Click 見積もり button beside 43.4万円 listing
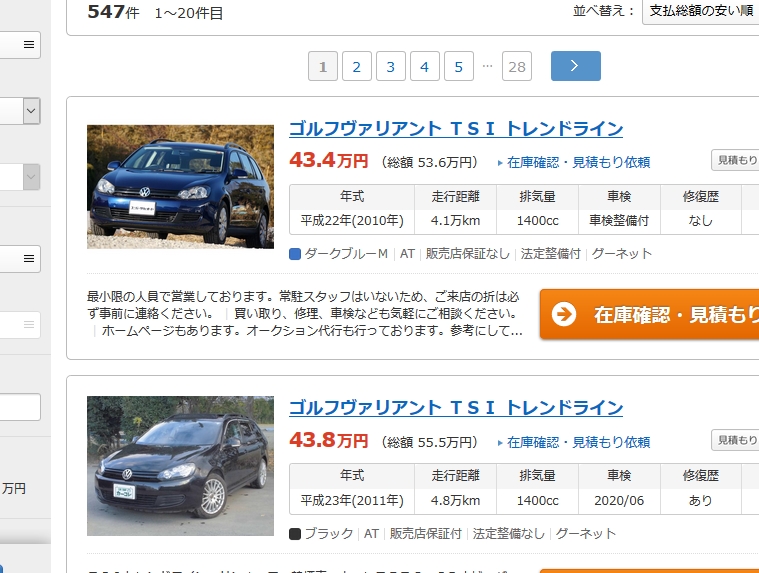759x573 pixels. pos(735,160)
